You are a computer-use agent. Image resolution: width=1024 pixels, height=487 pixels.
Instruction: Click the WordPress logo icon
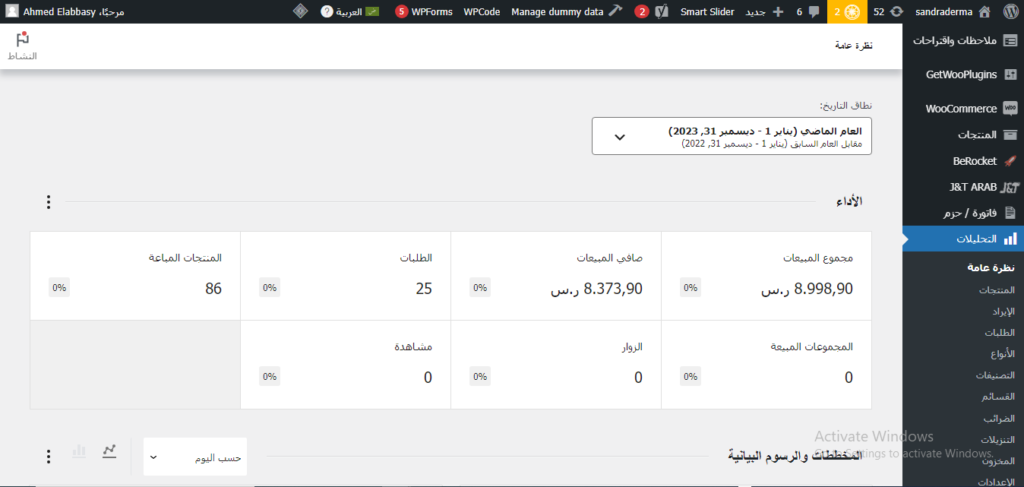(x=1013, y=11)
